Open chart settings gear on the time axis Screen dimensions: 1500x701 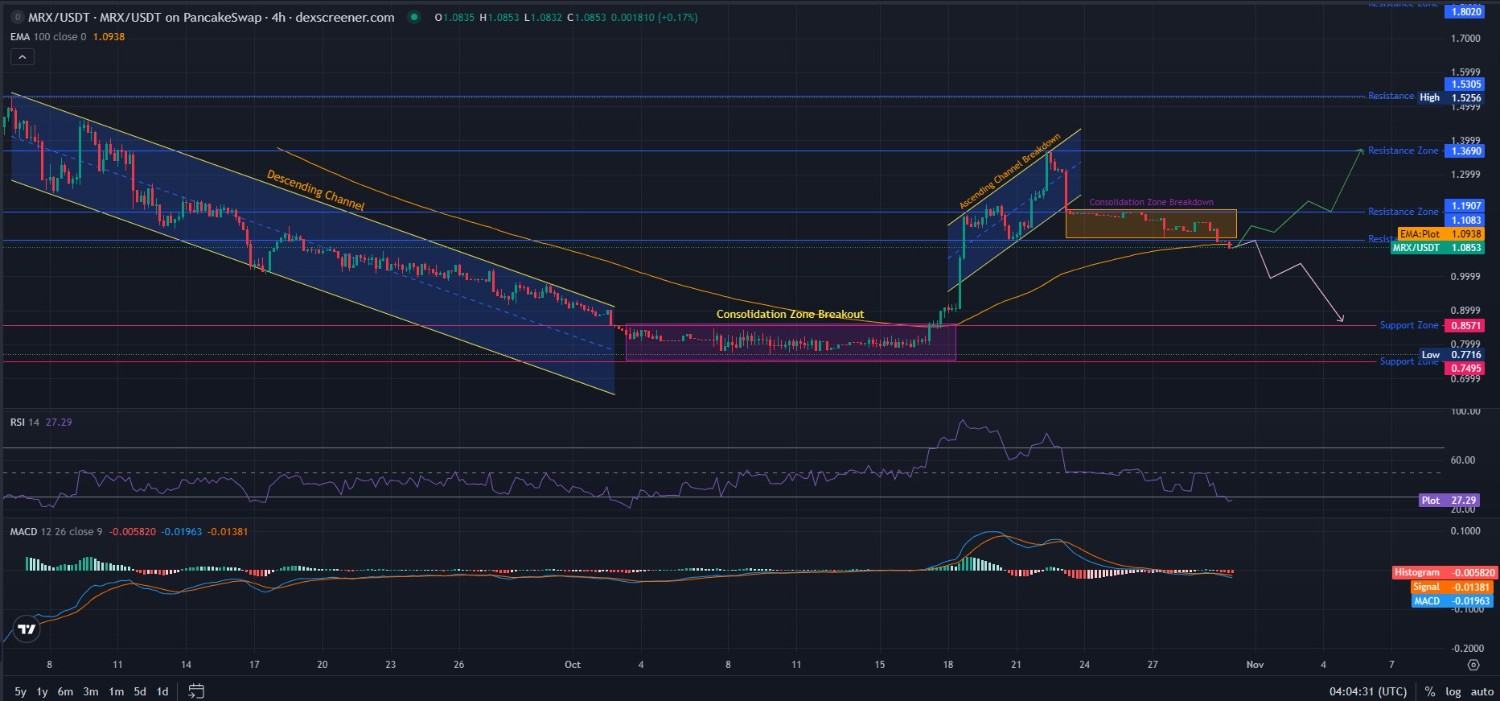[1473, 664]
